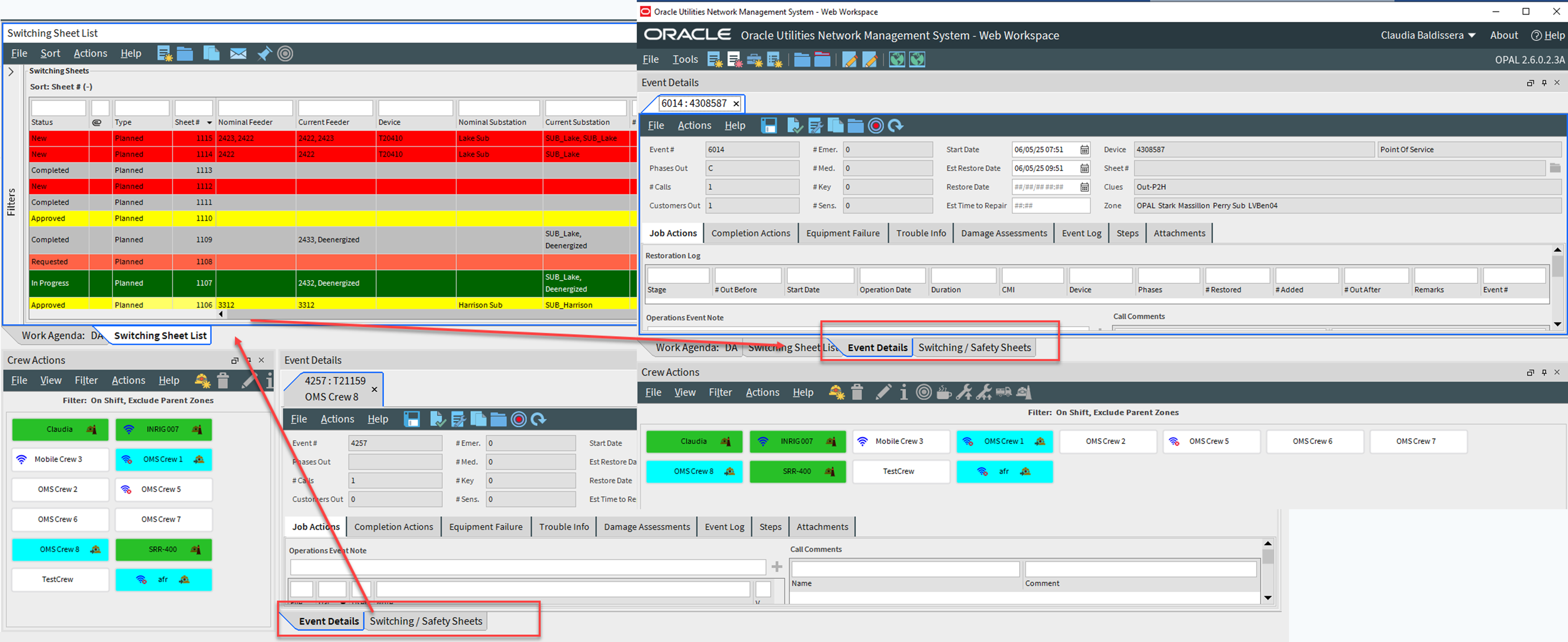Click the single-arrow wrench icon in Crew Actions toolbar

tap(963, 393)
